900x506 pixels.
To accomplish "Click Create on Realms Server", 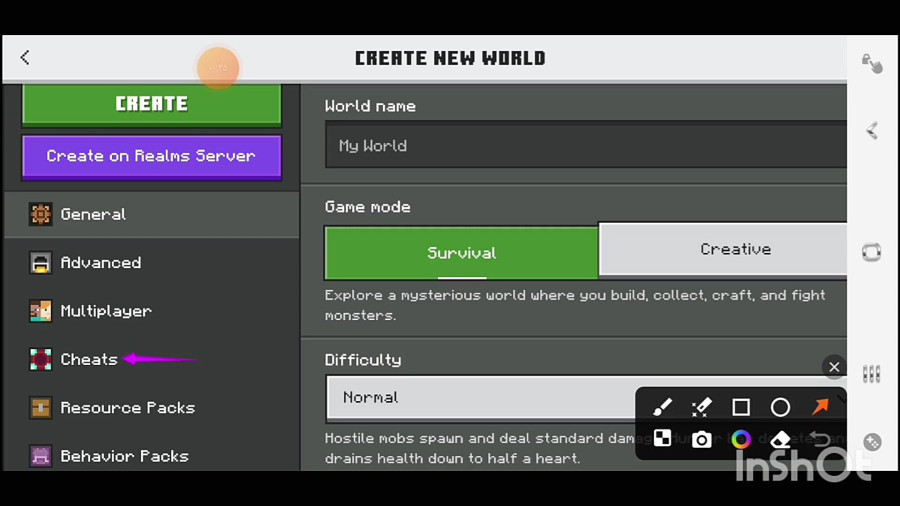I will click(152, 156).
